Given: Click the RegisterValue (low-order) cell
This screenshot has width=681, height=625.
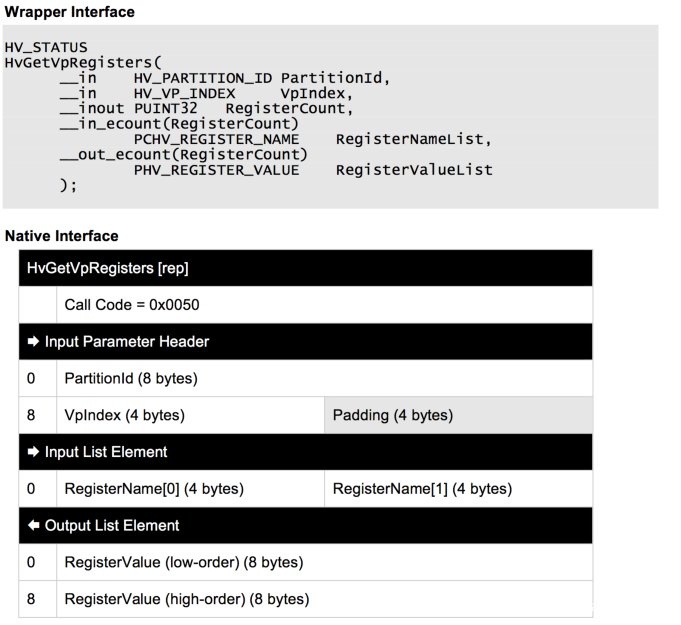Looking at the screenshot, I should coord(184,563).
